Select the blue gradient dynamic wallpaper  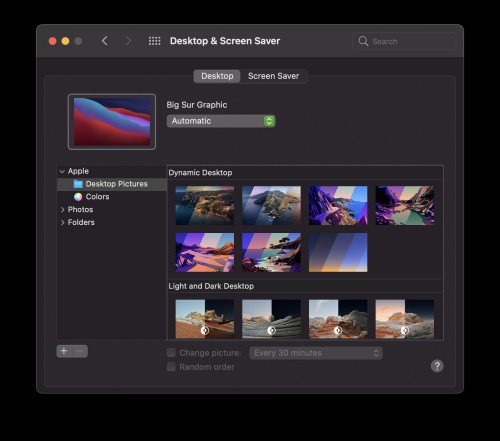[338, 252]
